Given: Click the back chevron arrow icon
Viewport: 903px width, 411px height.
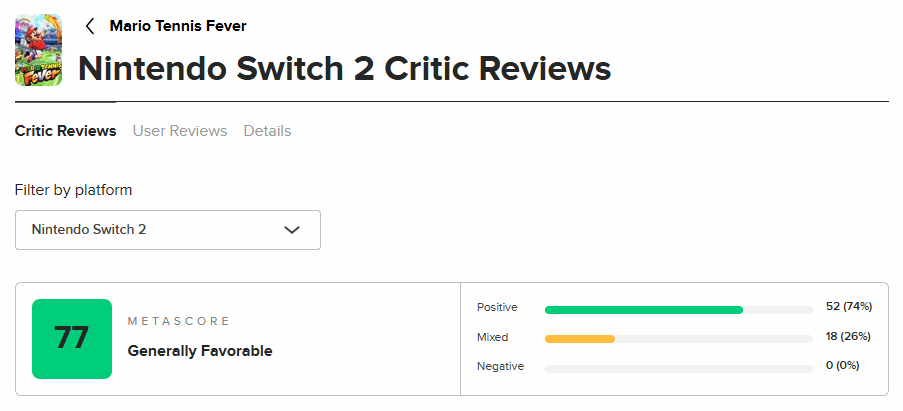Looking at the screenshot, I should 90,26.
